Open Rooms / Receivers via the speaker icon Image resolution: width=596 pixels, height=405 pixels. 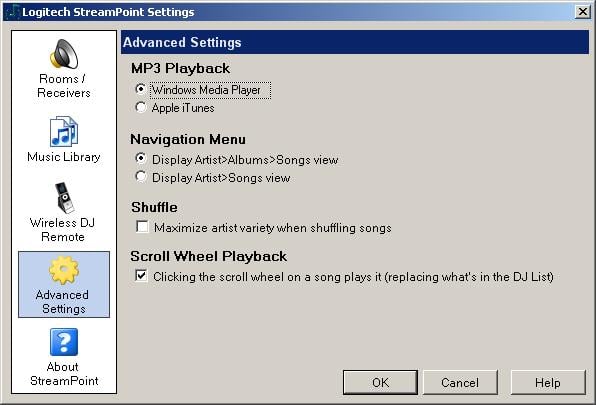64,54
